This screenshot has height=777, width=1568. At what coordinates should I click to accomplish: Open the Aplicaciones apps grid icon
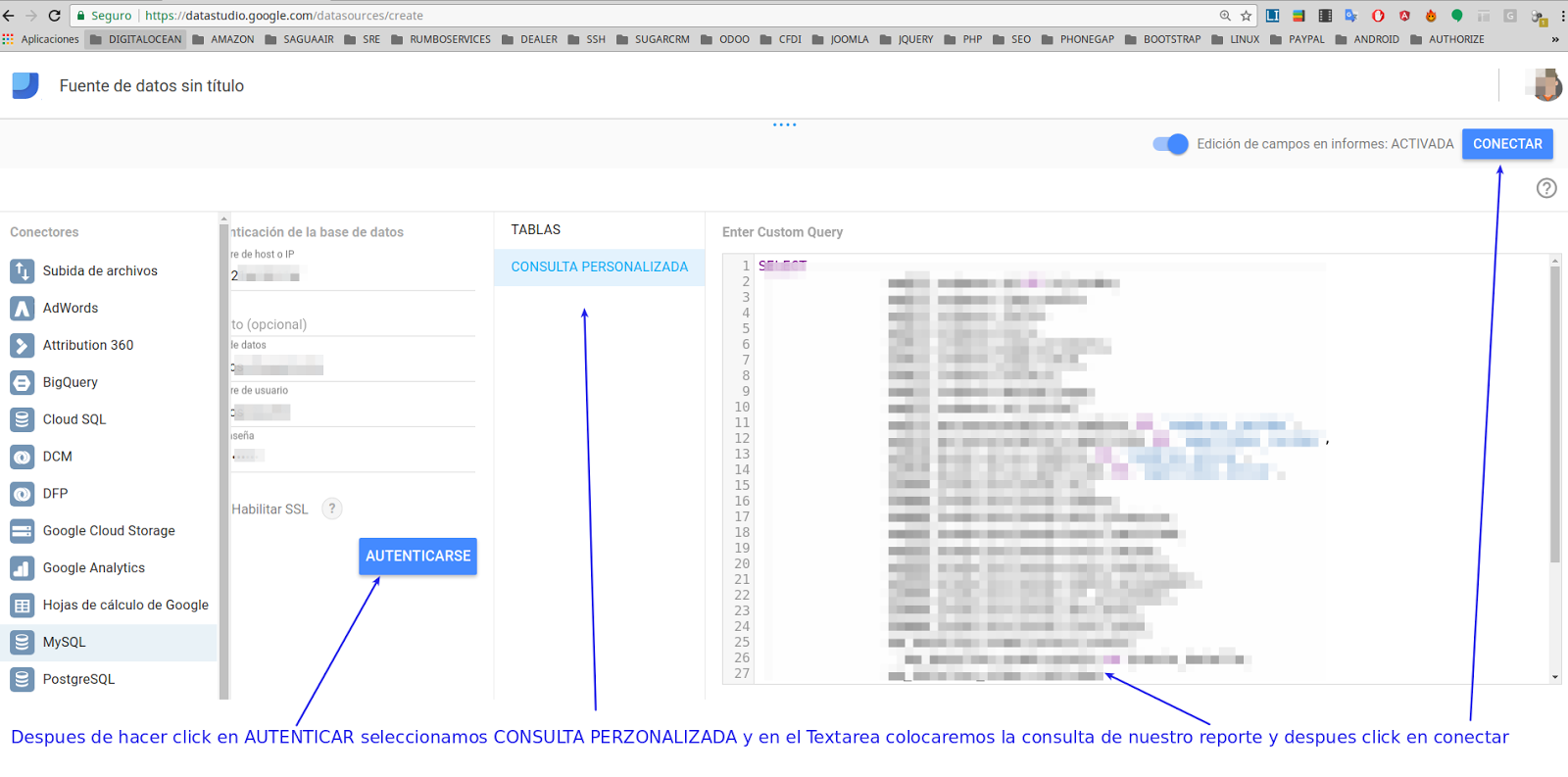[x=8, y=39]
